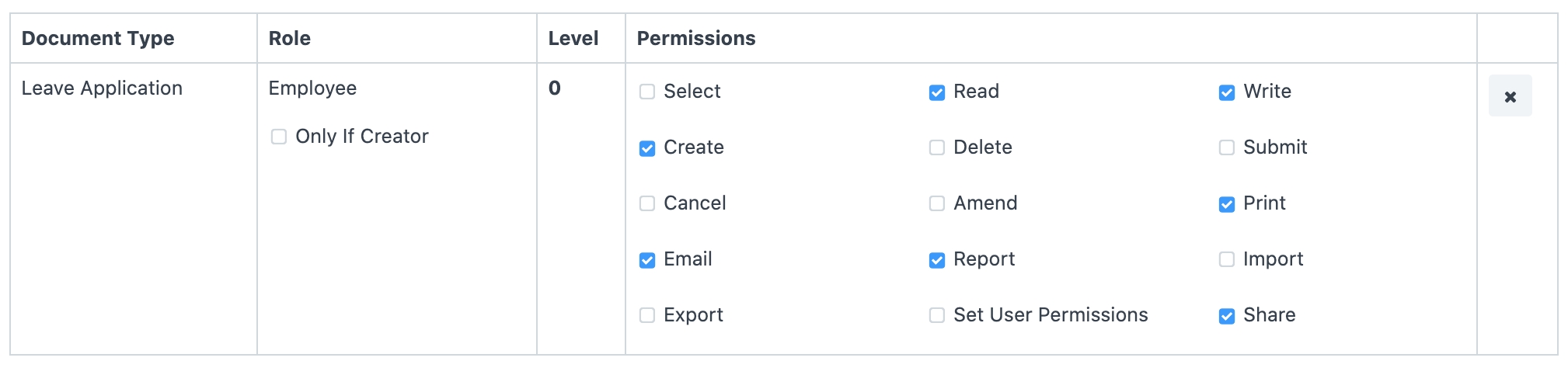This screenshot has width=1568, height=368.
Task: Enable the Select permission checkbox
Action: (x=647, y=92)
